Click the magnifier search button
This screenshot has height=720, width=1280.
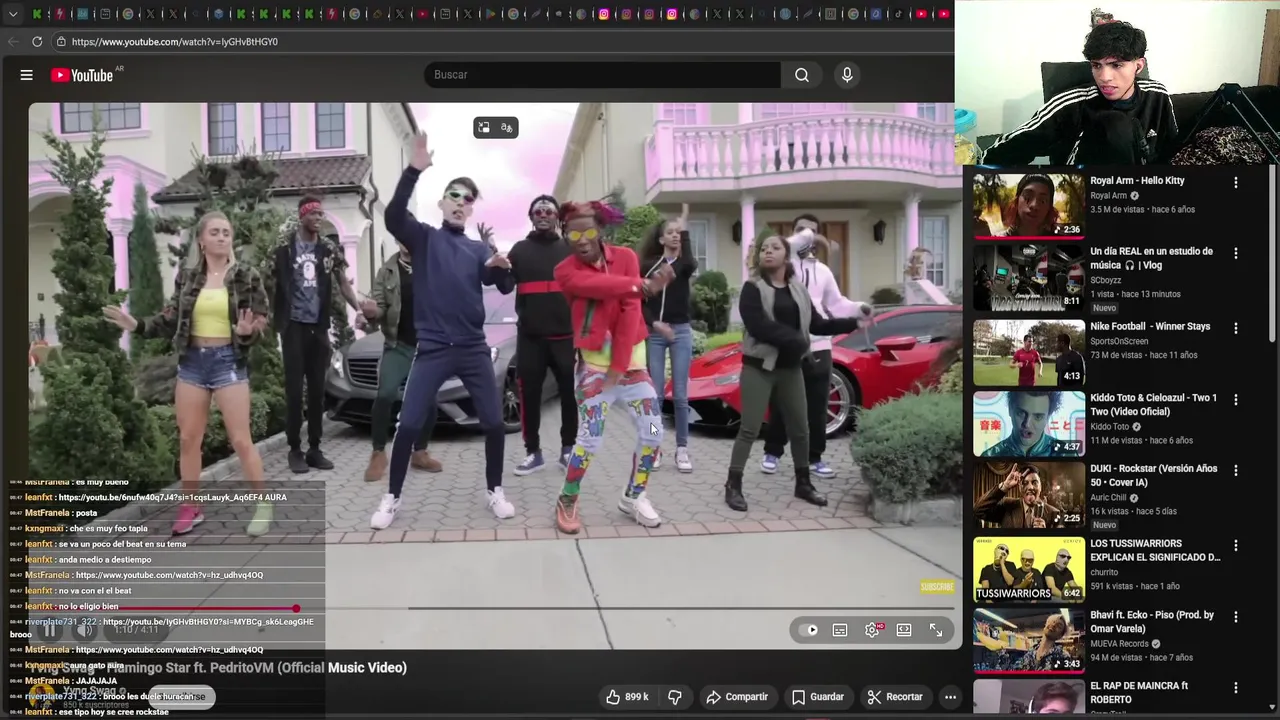point(802,75)
